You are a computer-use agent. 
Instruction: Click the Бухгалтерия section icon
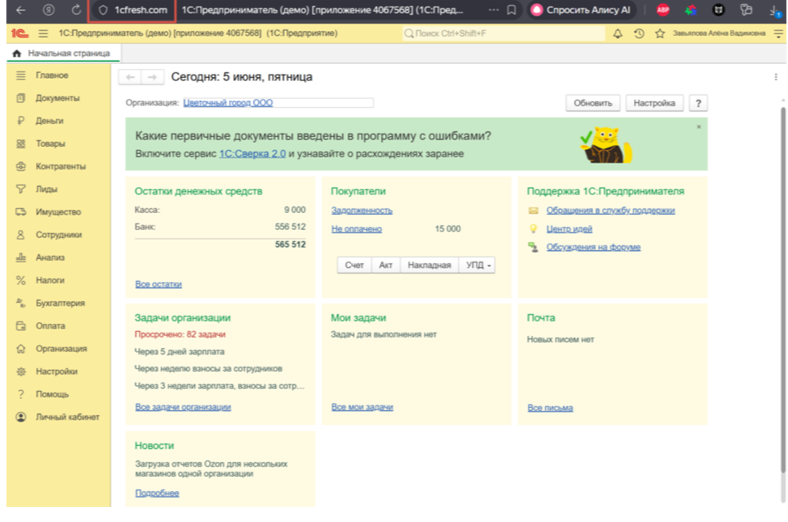click(21, 303)
